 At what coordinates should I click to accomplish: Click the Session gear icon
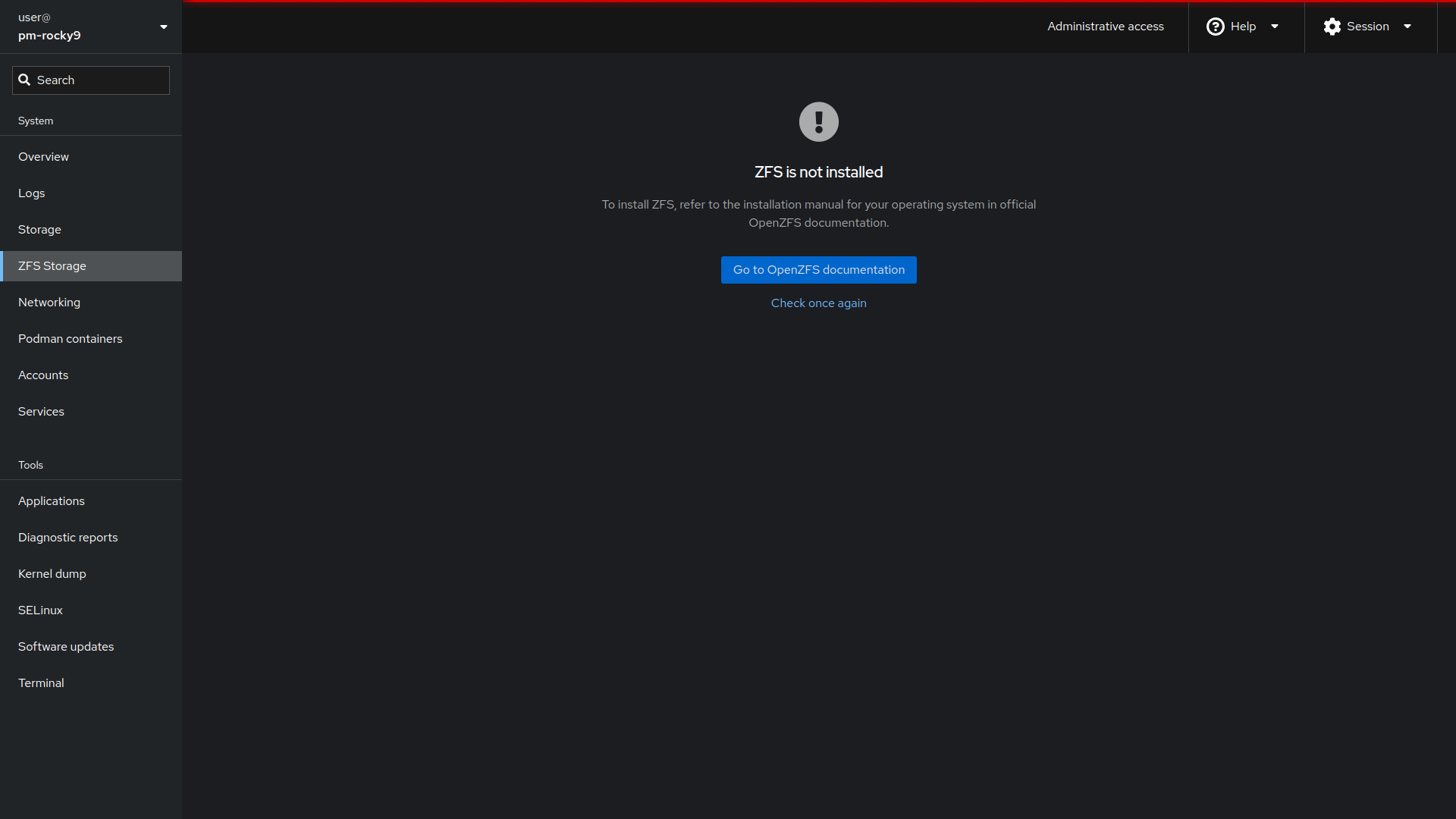pos(1332,27)
